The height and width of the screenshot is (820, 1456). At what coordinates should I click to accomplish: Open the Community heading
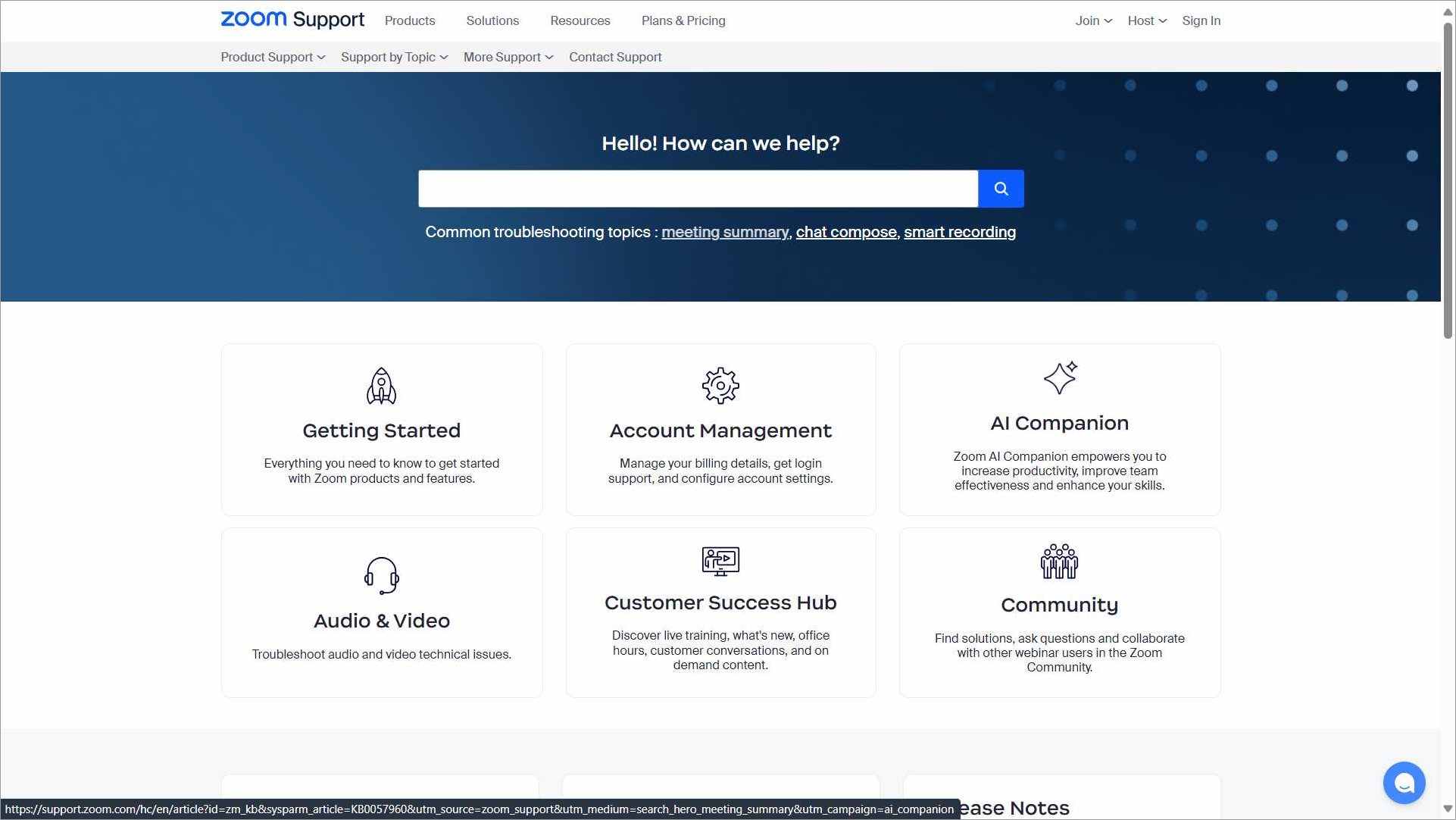tap(1059, 605)
